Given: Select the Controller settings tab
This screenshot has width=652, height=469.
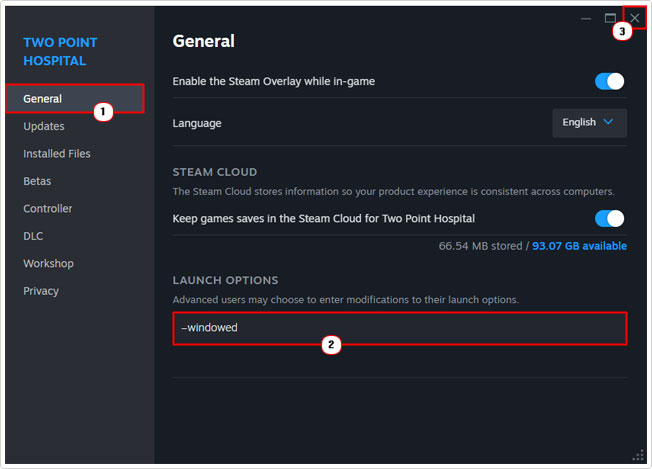Looking at the screenshot, I should coord(47,209).
